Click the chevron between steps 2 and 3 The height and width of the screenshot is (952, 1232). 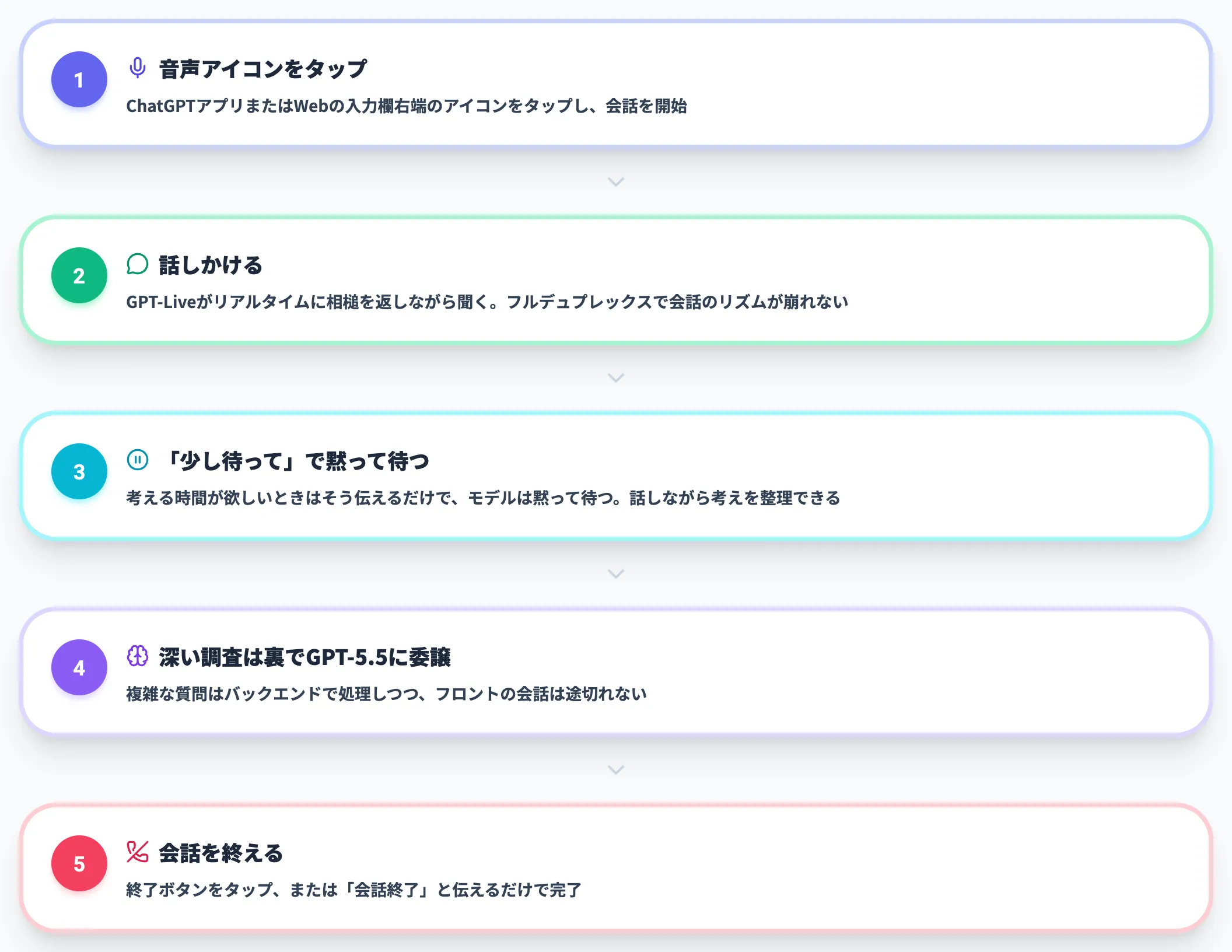click(x=616, y=378)
